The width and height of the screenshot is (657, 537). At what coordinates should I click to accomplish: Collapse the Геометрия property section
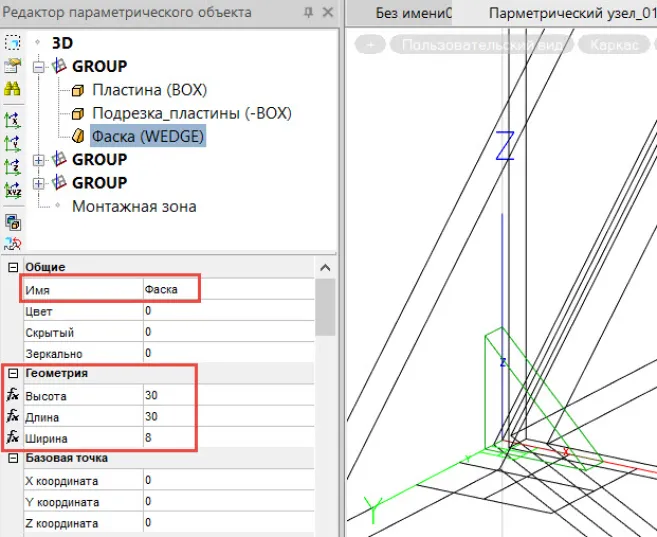(13, 373)
